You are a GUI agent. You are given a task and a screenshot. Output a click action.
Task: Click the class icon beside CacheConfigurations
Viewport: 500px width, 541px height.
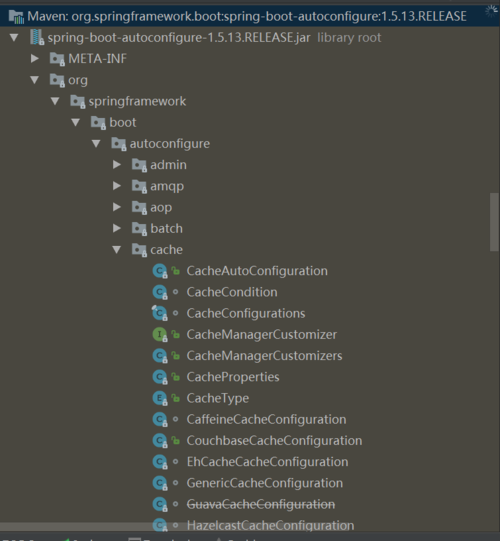(x=160, y=313)
